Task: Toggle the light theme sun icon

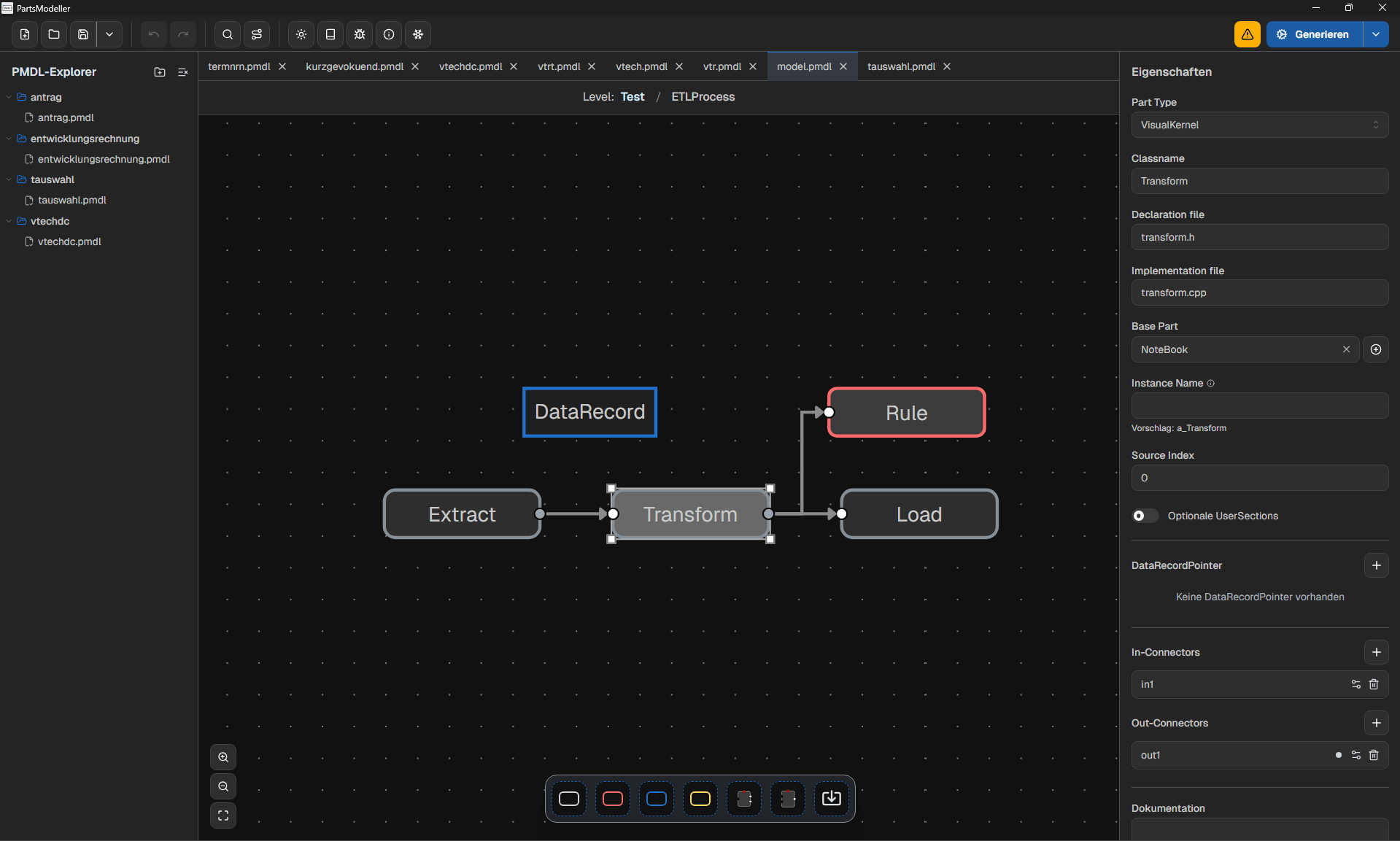Action: click(301, 34)
